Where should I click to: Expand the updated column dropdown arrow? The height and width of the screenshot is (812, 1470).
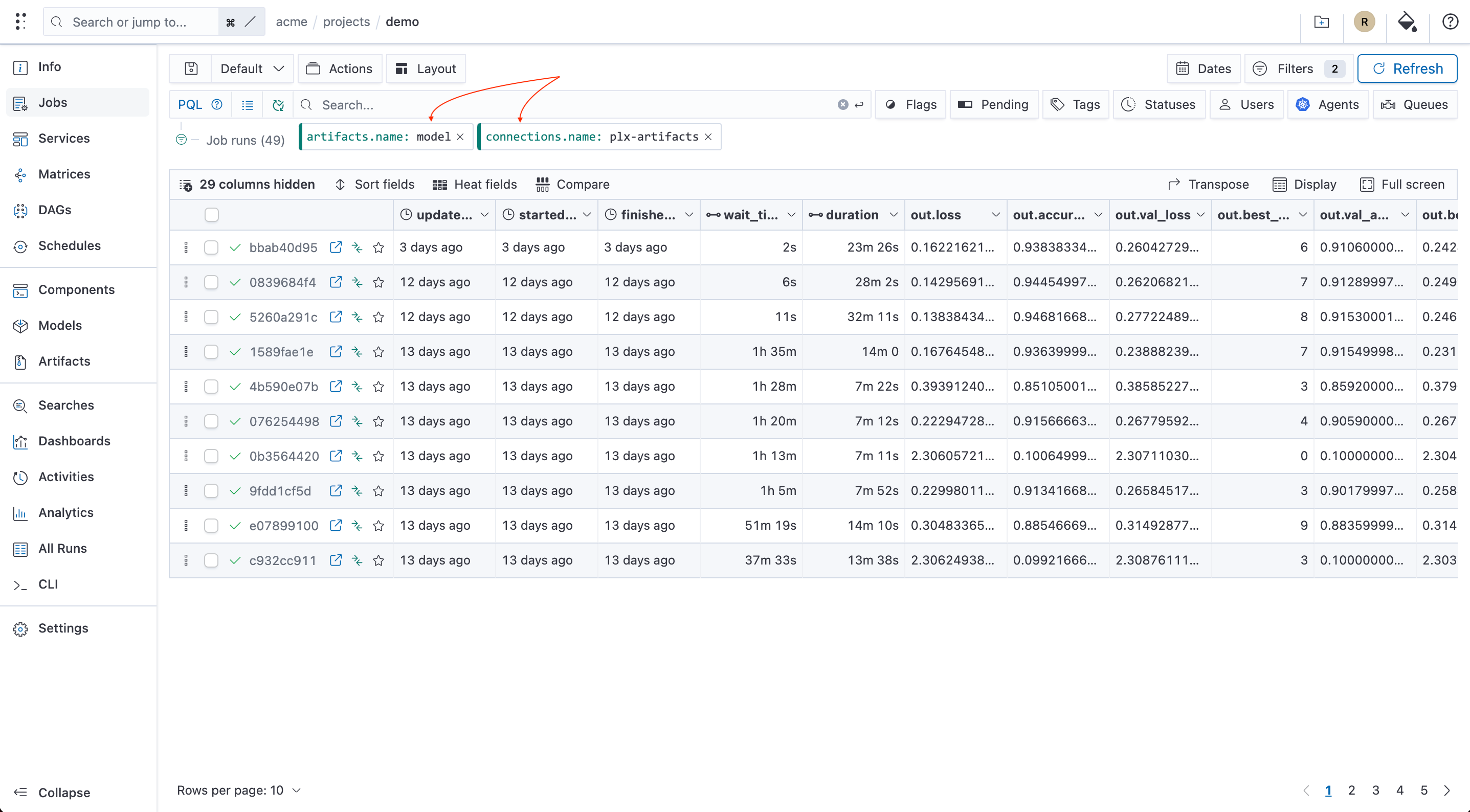(x=484, y=215)
